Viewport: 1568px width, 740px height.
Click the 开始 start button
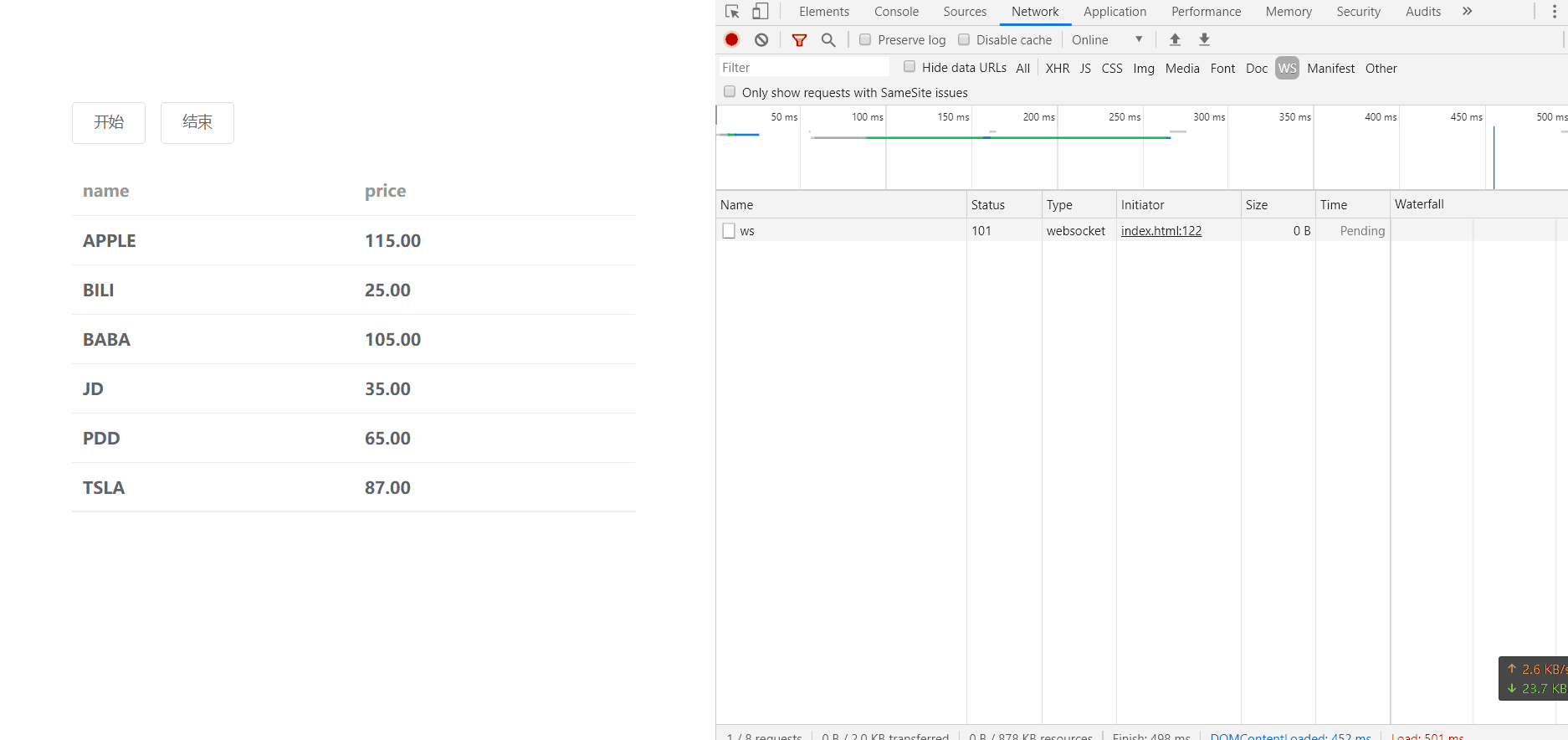point(109,123)
